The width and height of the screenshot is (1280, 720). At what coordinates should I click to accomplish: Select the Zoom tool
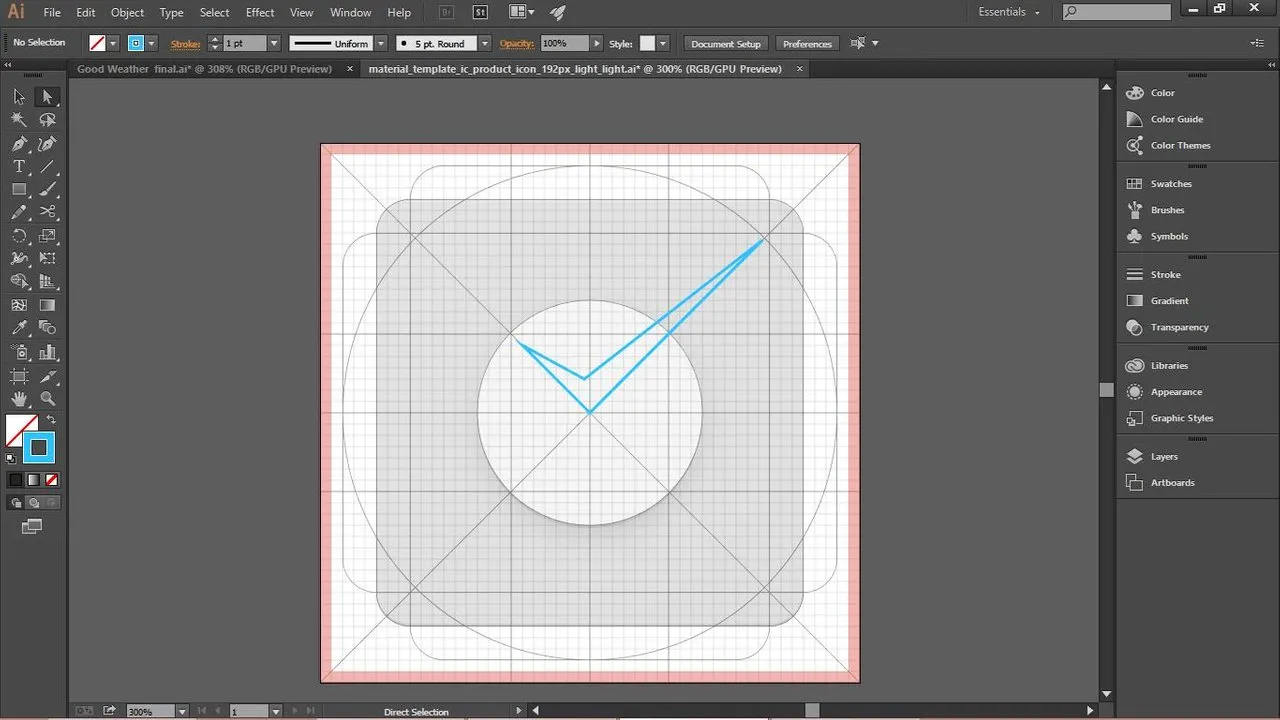tap(47, 399)
